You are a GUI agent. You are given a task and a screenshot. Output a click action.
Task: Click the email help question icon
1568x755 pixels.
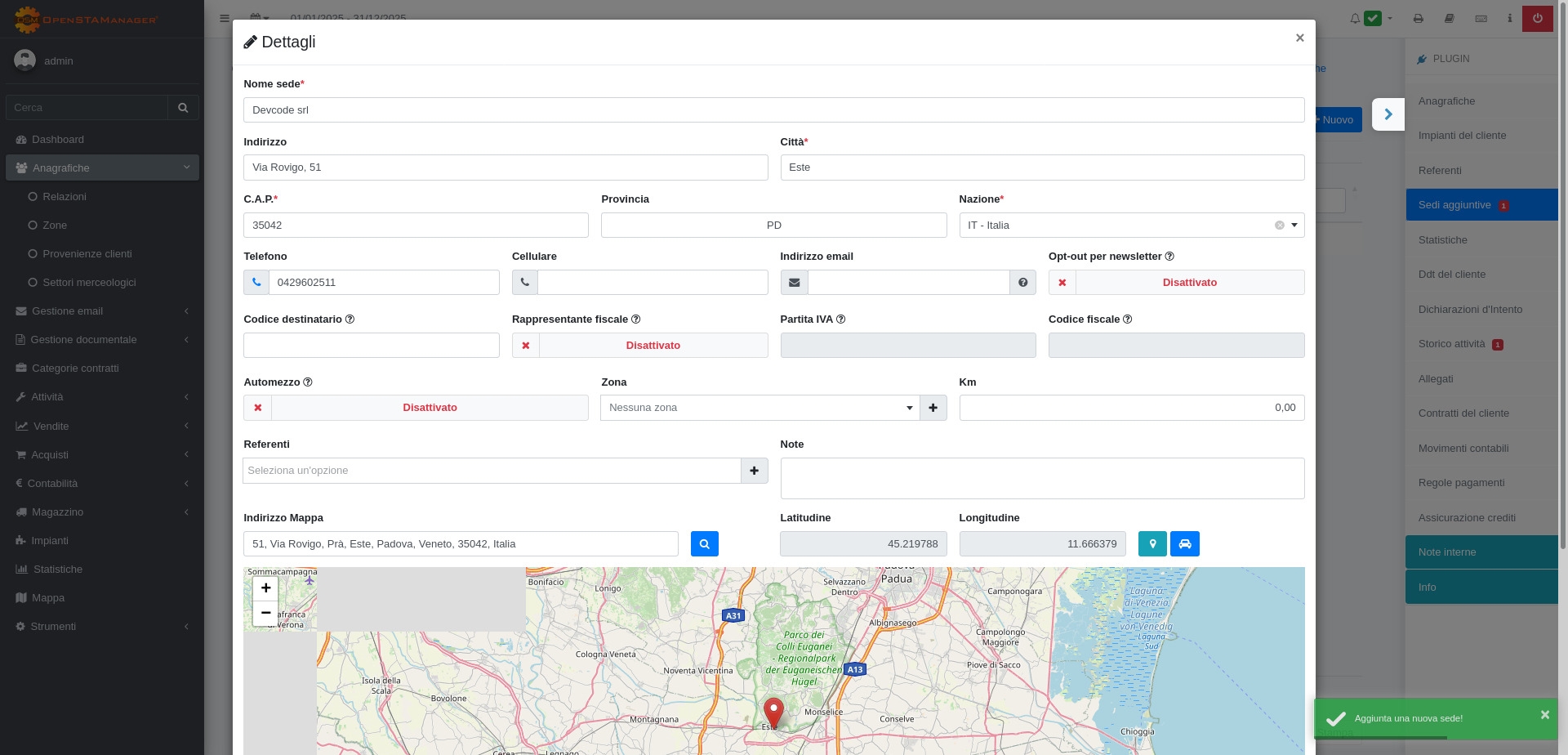[x=1022, y=283]
